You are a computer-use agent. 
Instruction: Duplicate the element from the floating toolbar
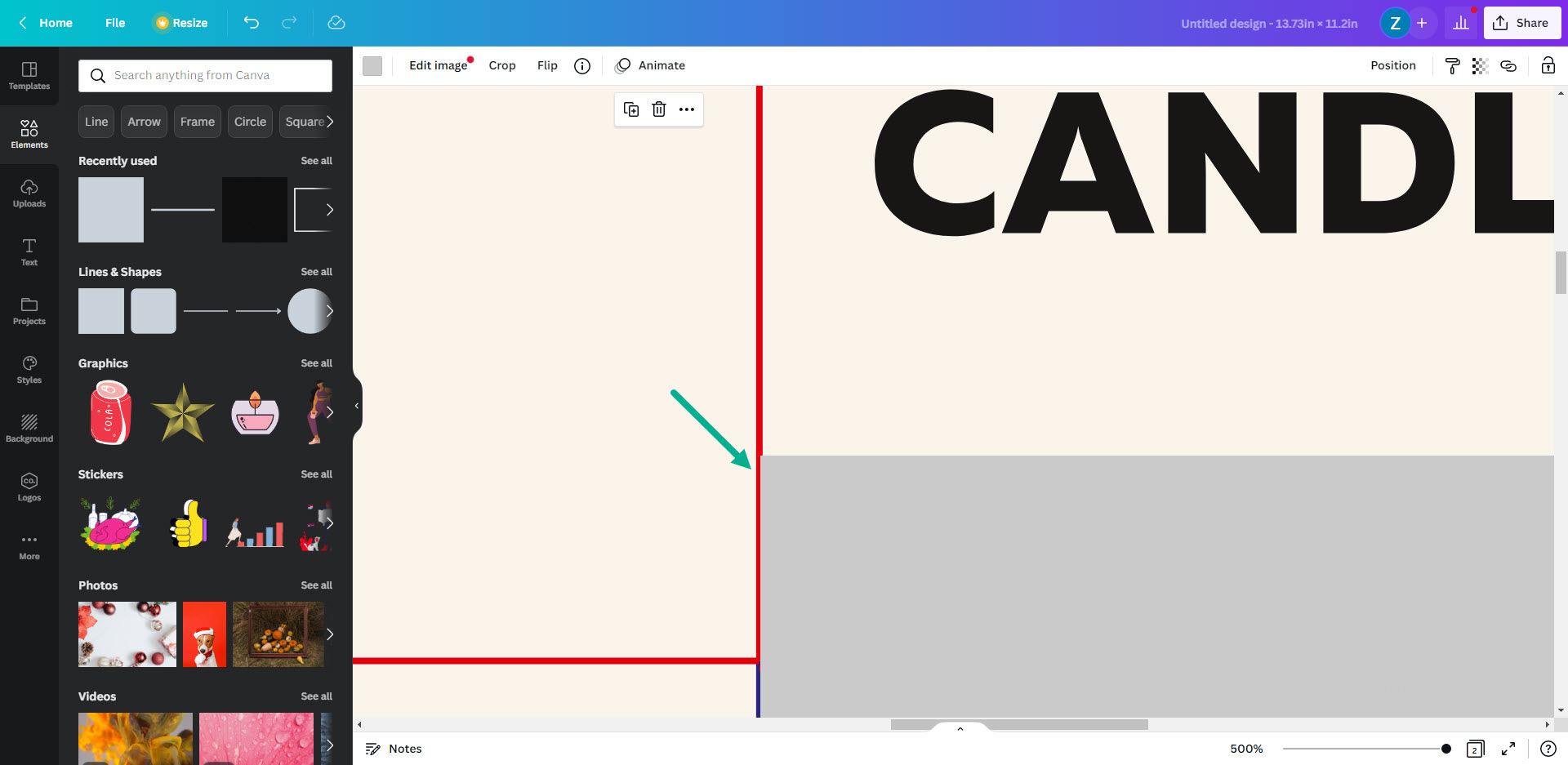630,109
